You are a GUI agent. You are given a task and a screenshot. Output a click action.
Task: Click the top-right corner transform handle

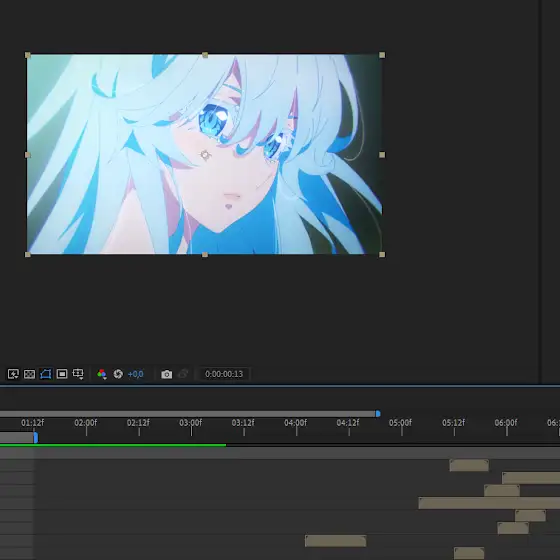point(382,55)
